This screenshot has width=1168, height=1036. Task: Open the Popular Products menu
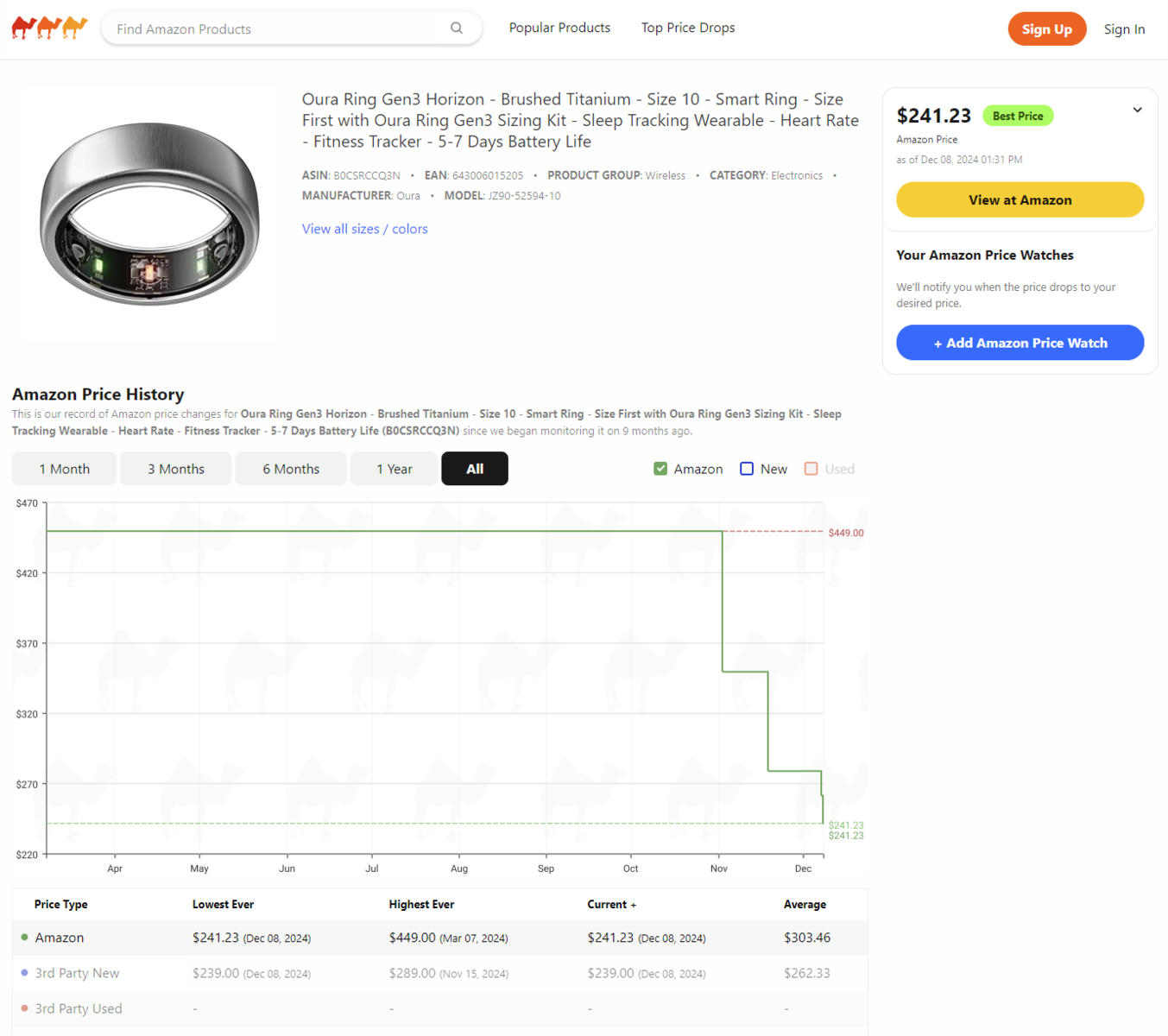point(559,28)
